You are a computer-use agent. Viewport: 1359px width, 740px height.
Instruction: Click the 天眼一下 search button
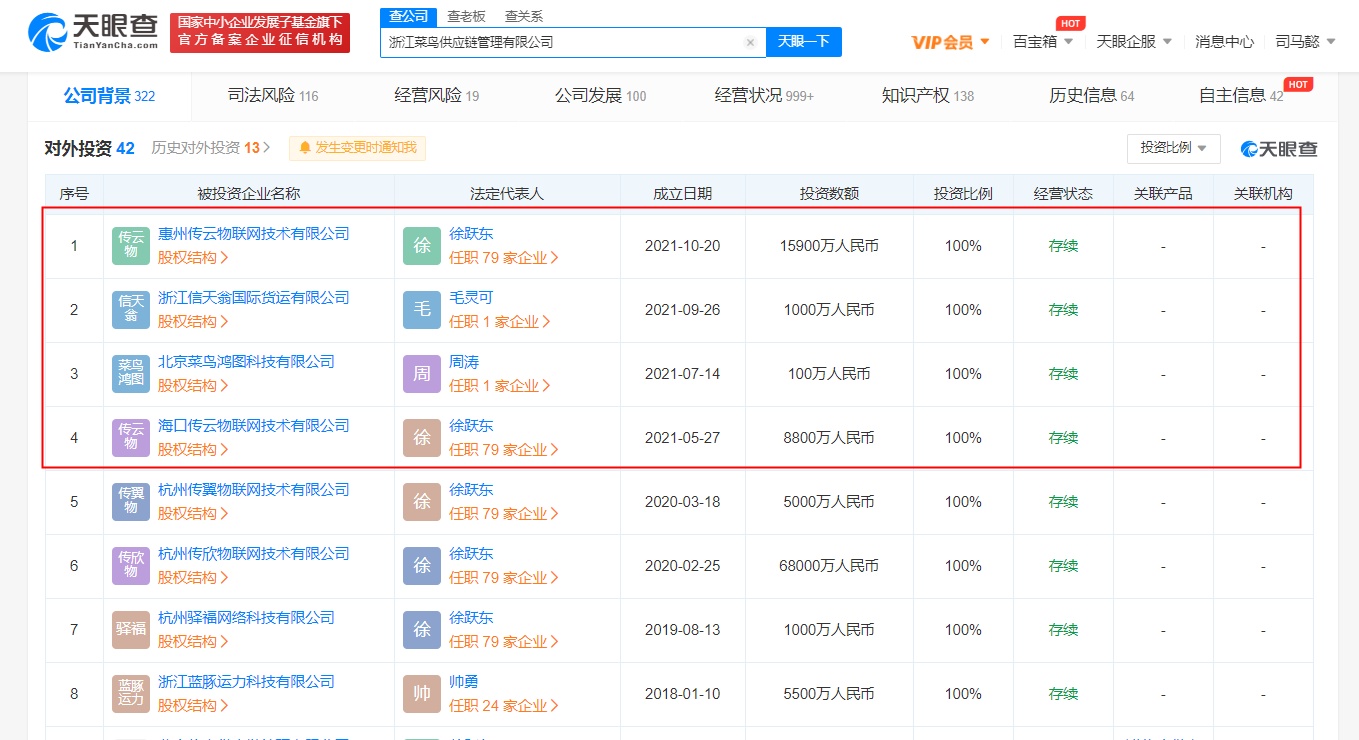[x=803, y=42]
